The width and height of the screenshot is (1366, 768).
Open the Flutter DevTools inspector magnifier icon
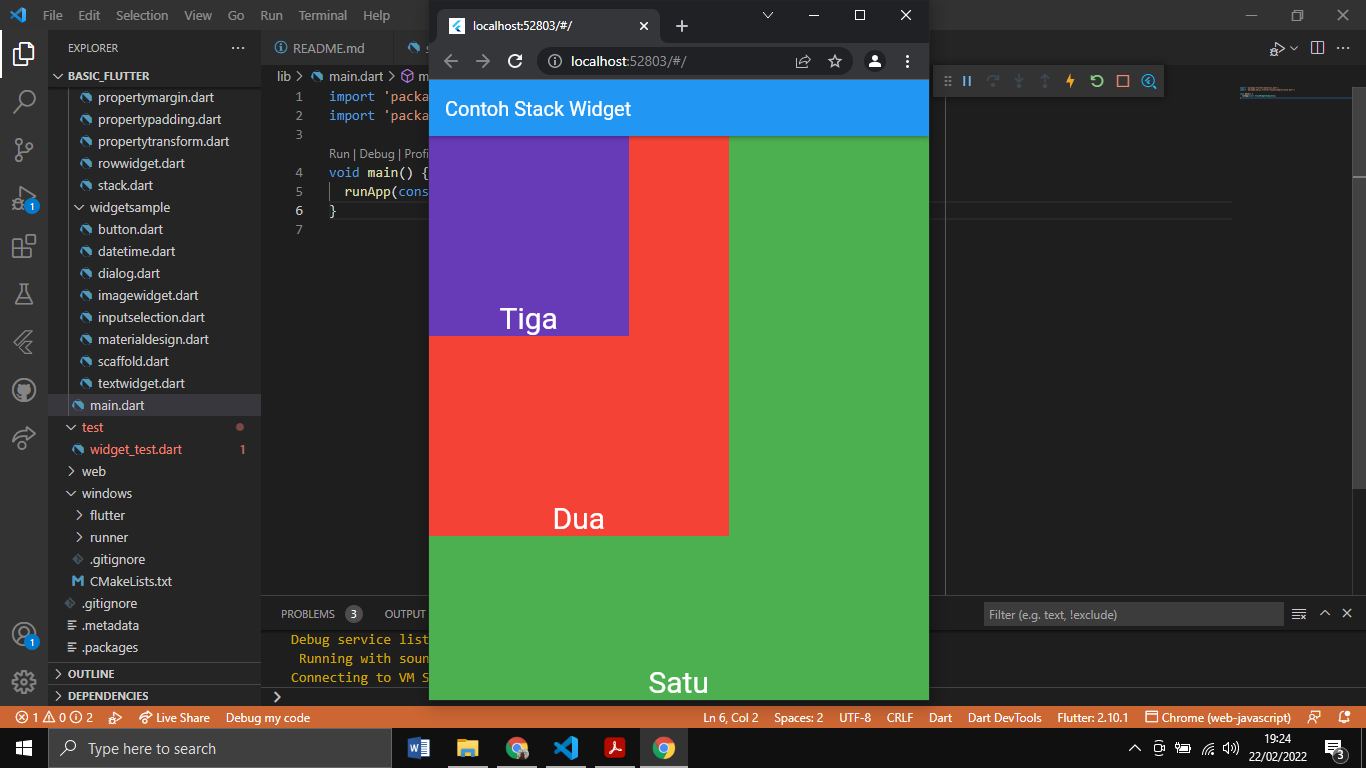(1148, 81)
